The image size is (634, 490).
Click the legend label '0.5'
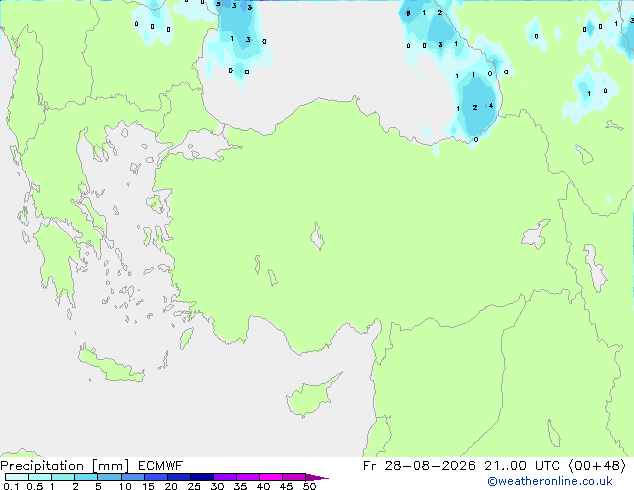click(34, 486)
